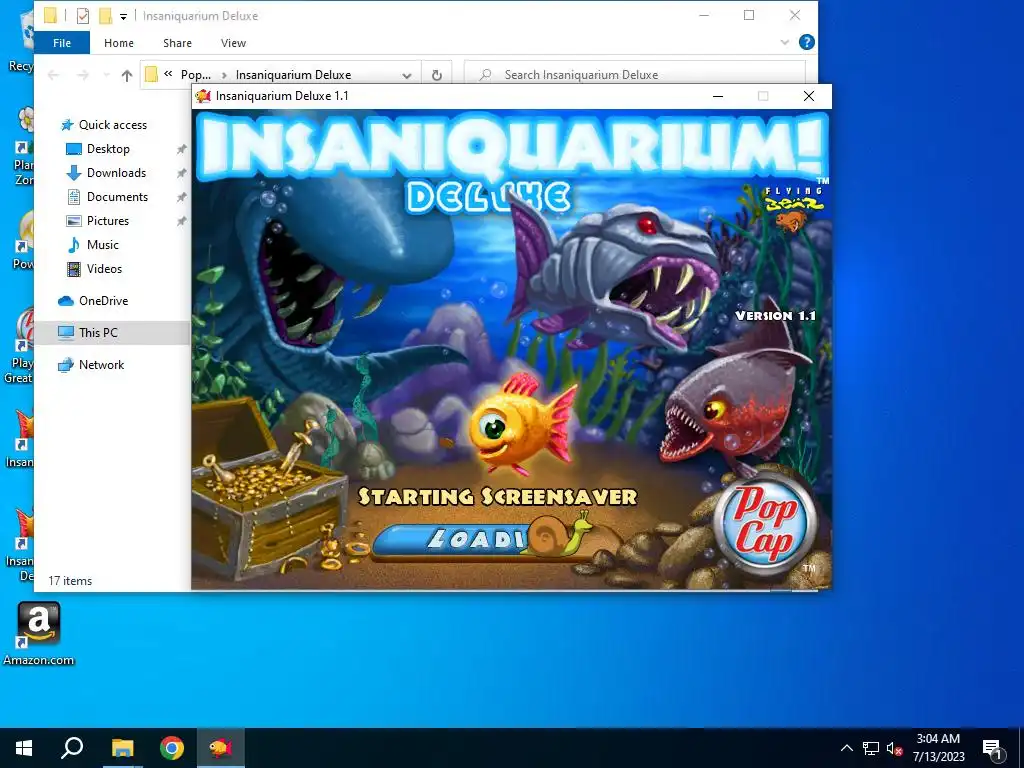This screenshot has height=768, width=1024.
Task: Click the new folder icon in title bar
Action: point(105,16)
